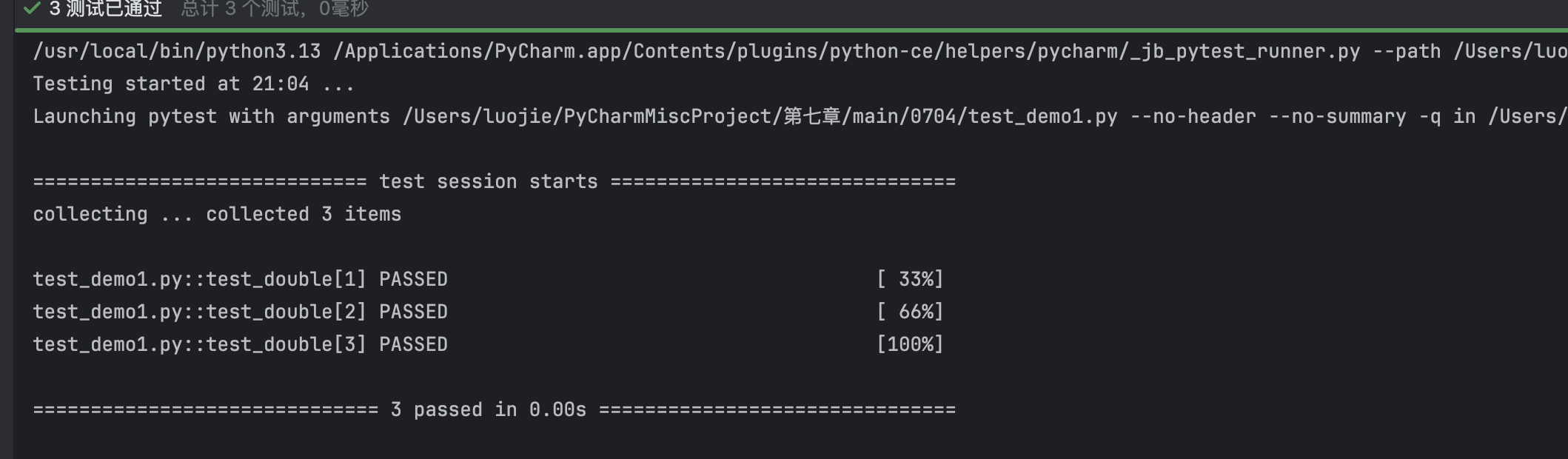Select the test_double[2] result line
Screen dimensions: 1568x459
click(200, 312)
